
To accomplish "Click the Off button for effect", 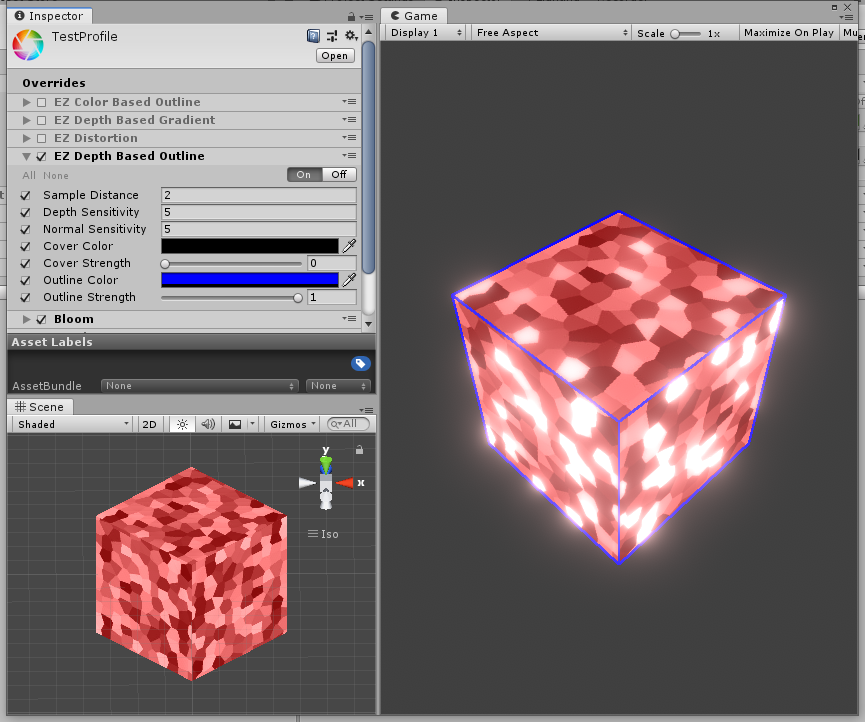I will [339, 175].
